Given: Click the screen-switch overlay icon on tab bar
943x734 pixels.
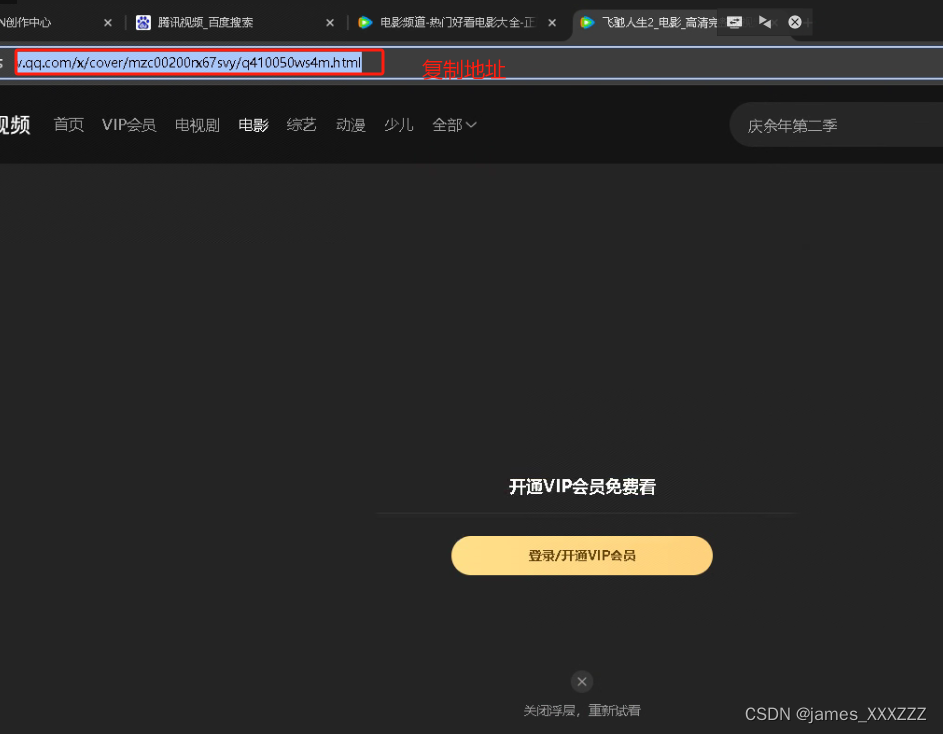Looking at the screenshot, I should coord(734,22).
